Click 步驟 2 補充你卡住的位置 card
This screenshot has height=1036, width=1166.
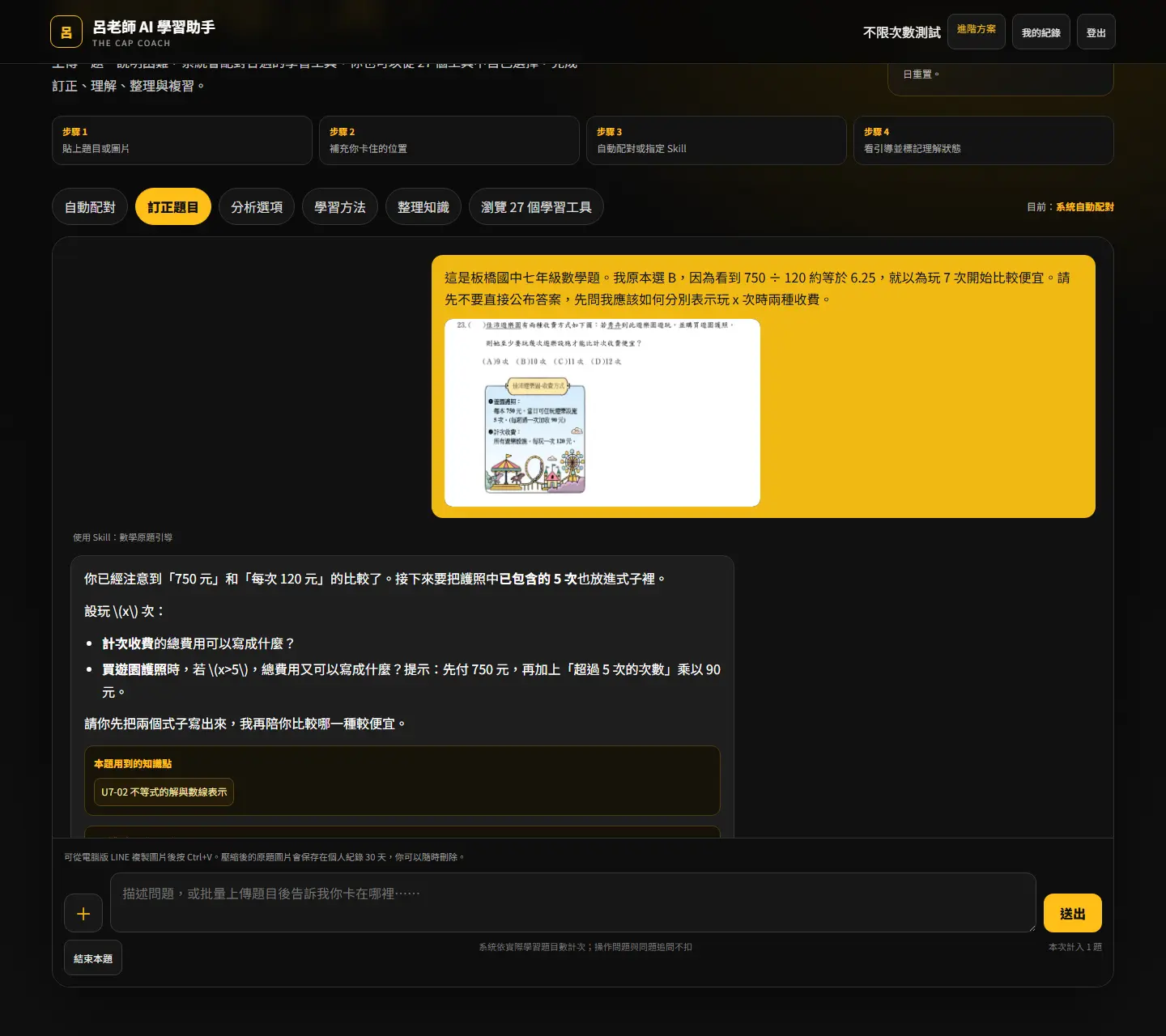click(449, 140)
